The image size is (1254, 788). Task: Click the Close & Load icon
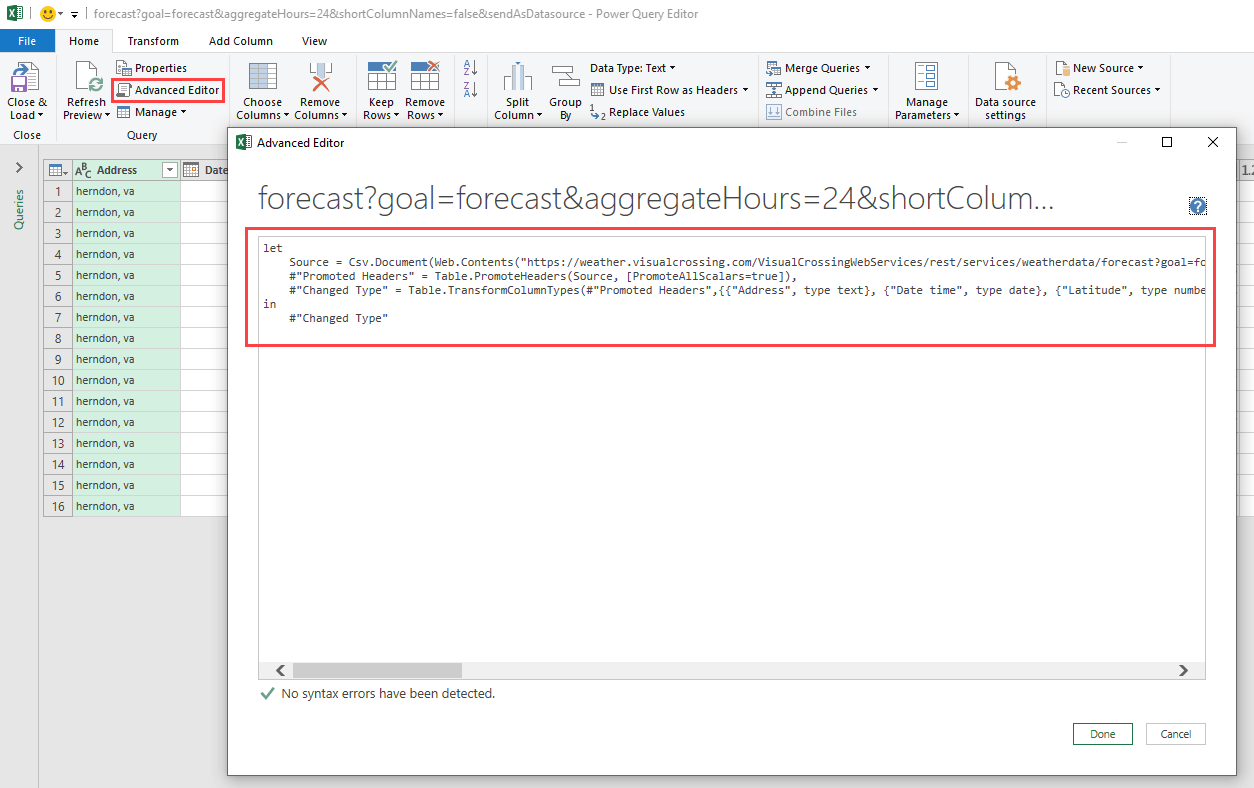click(26, 79)
